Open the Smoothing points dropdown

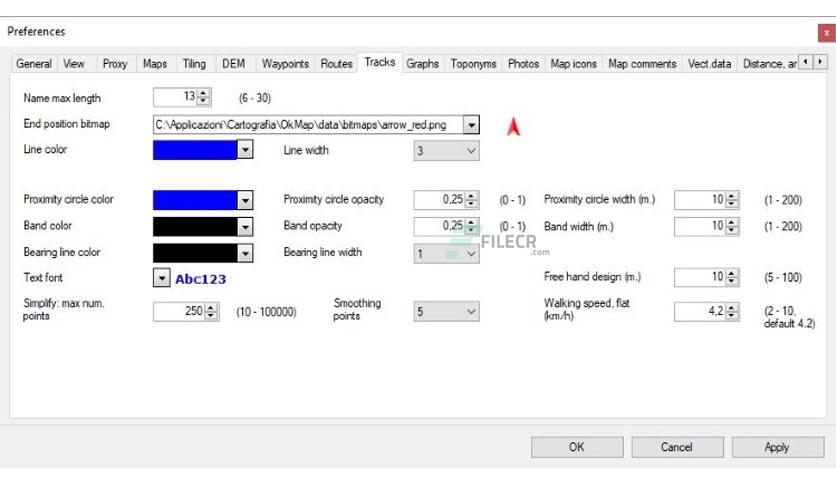tap(446, 312)
